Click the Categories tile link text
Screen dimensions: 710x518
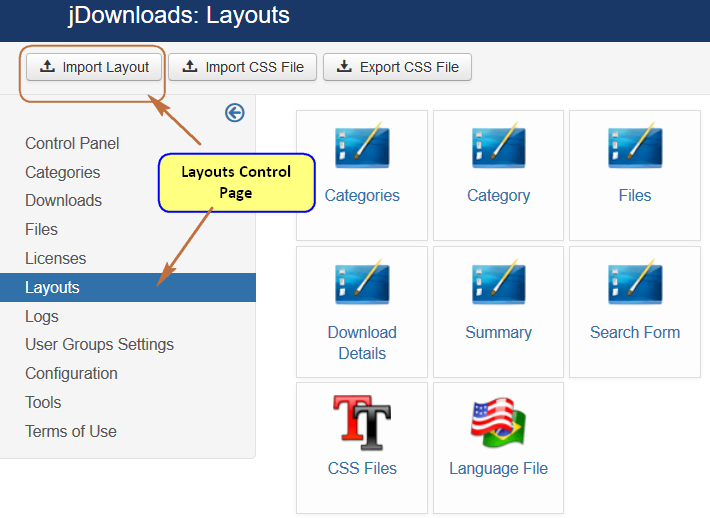point(362,196)
